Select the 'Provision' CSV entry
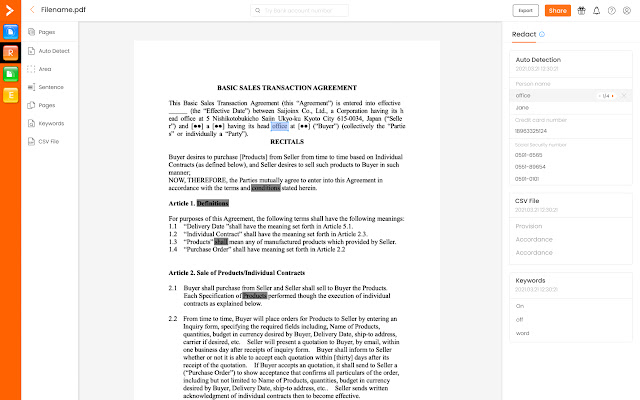The height and width of the screenshot is (400, 640). tap(529, 226)
